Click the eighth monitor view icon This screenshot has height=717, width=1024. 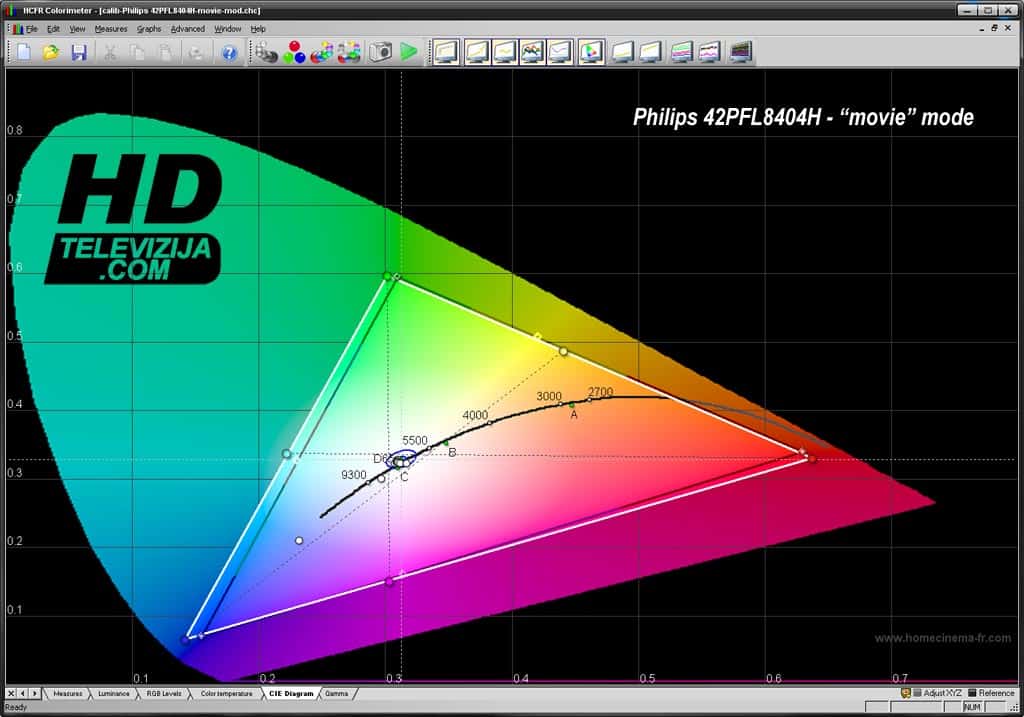(x=650, y=52)
